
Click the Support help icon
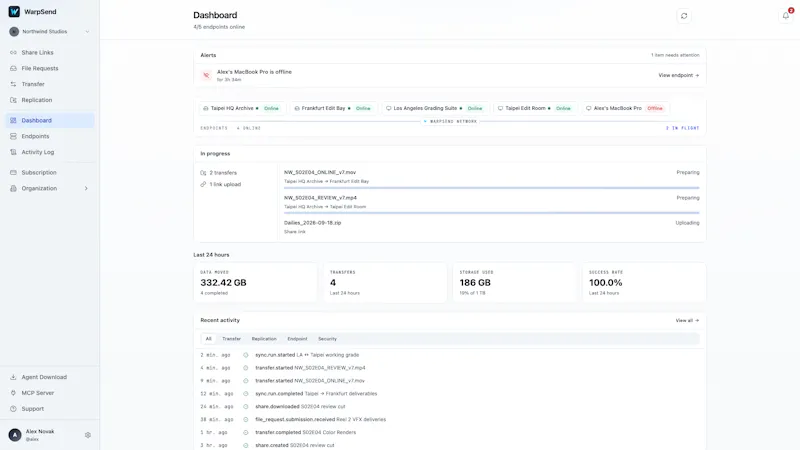click(13, 409)
